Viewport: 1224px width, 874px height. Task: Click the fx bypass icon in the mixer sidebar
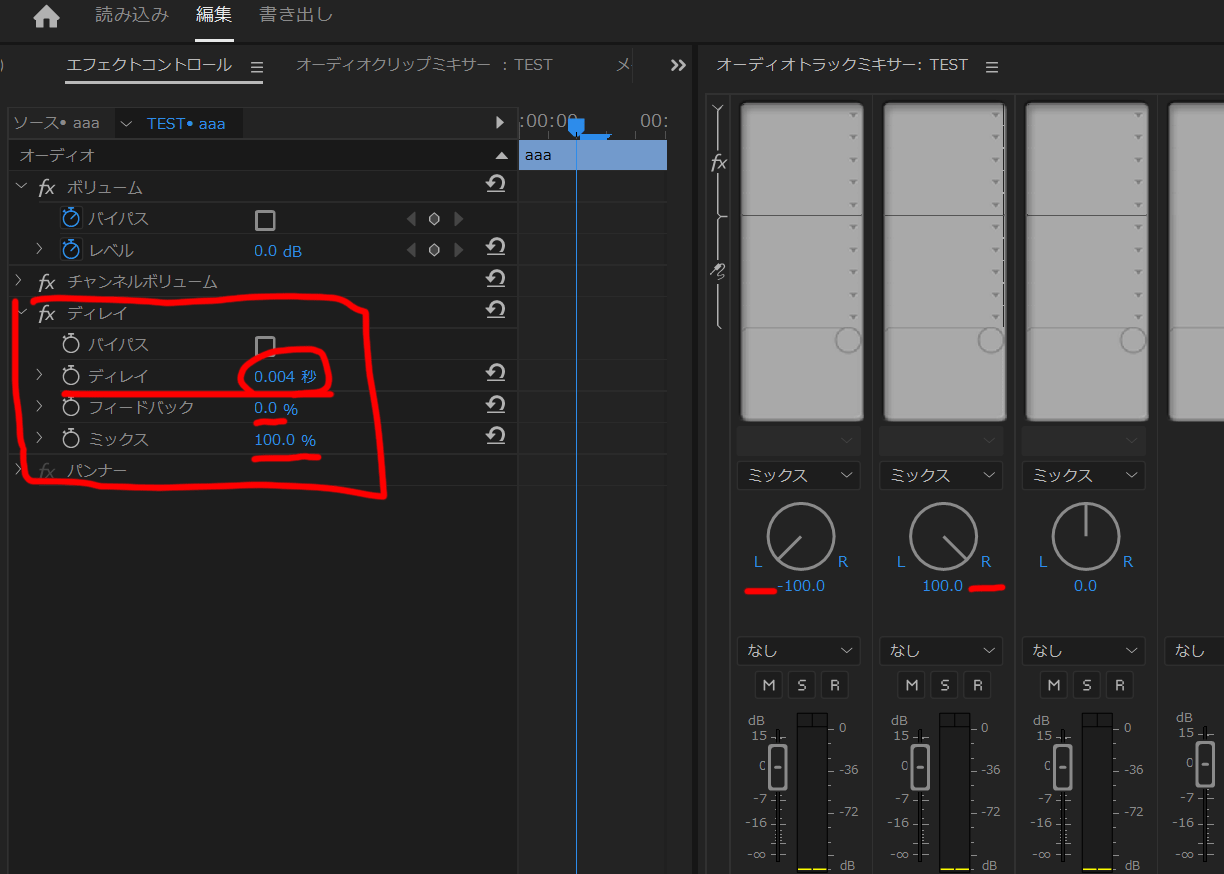pos(717,163)
